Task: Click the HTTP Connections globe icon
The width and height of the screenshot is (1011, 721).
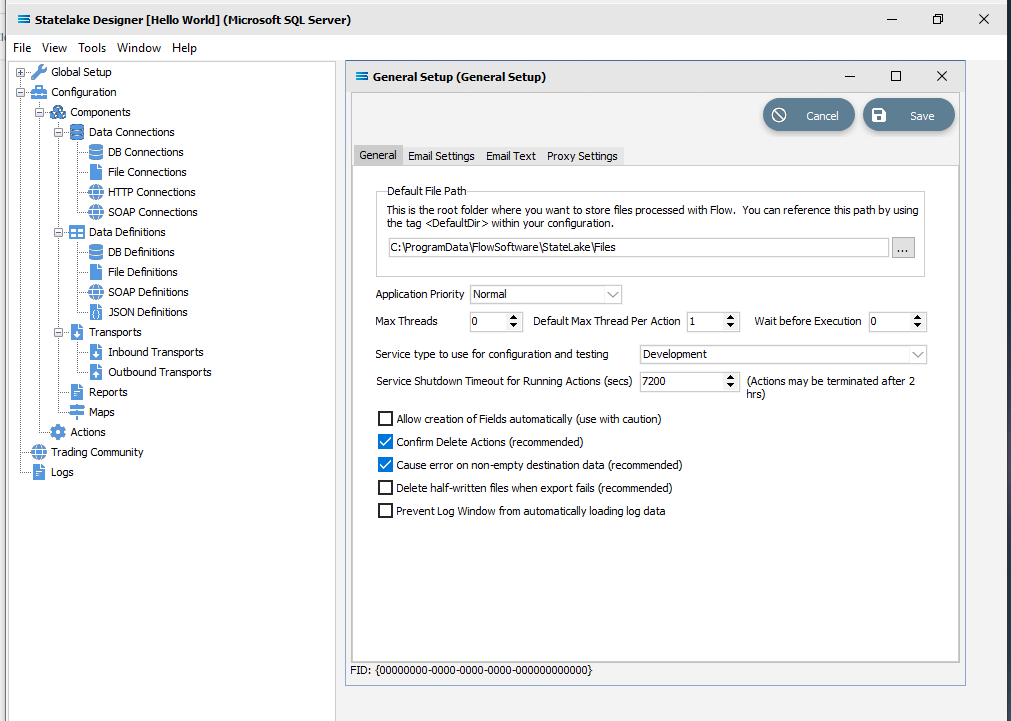Action: click(x=96, y=192)
